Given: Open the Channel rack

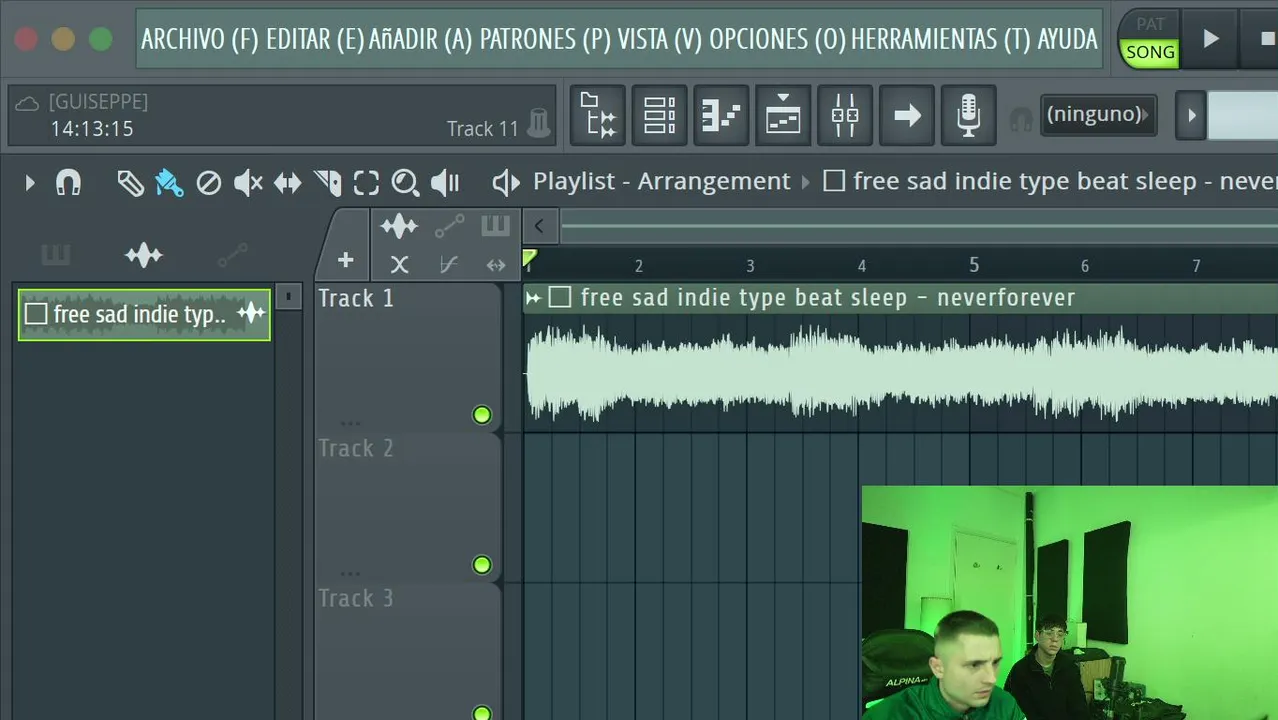Looking at the screenshot, I should pyautogui.click(x=660, y=116).
